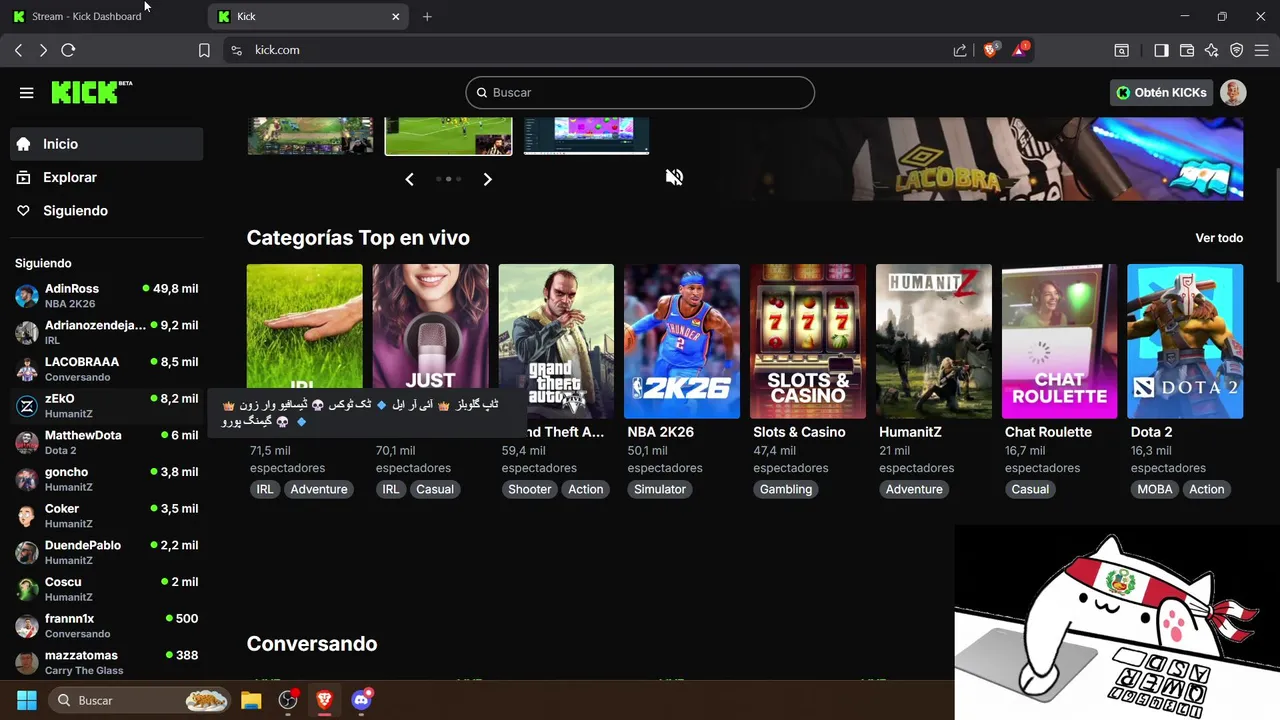1280x720 pixels.
Task: Switch to the Kick tab
Action: coord(309,16)
